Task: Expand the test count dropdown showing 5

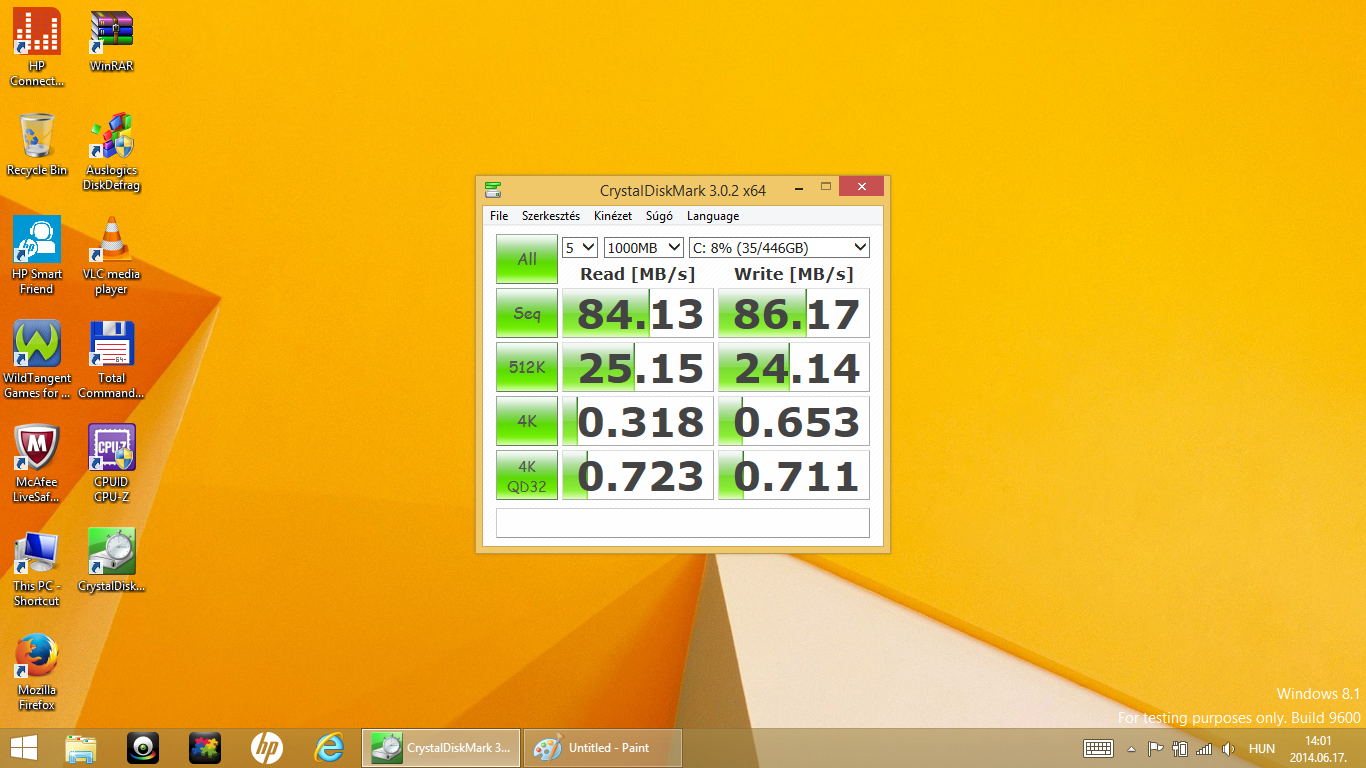Action: tap(579, 248)
